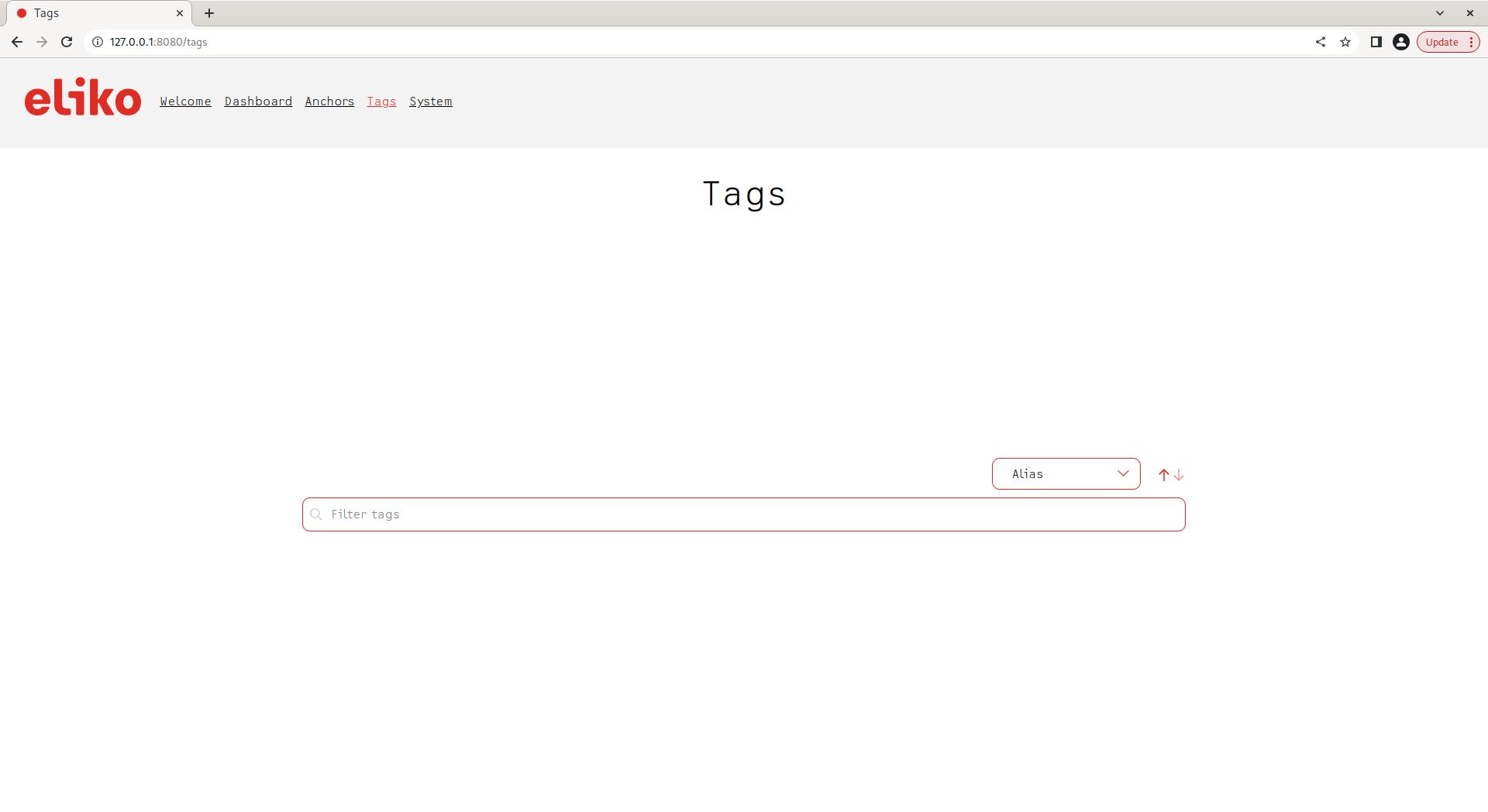The image size is (1488, 812).
Task: Click the Update browser button
Action: tap(1441, 42)
